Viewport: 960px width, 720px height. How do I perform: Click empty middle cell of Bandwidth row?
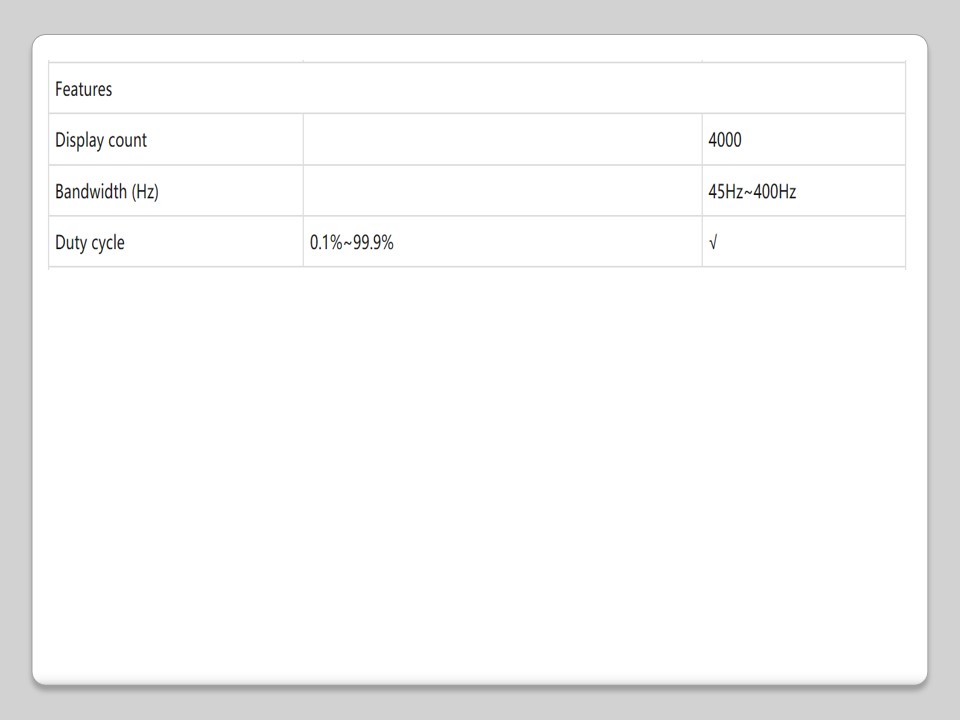(502, 192)
